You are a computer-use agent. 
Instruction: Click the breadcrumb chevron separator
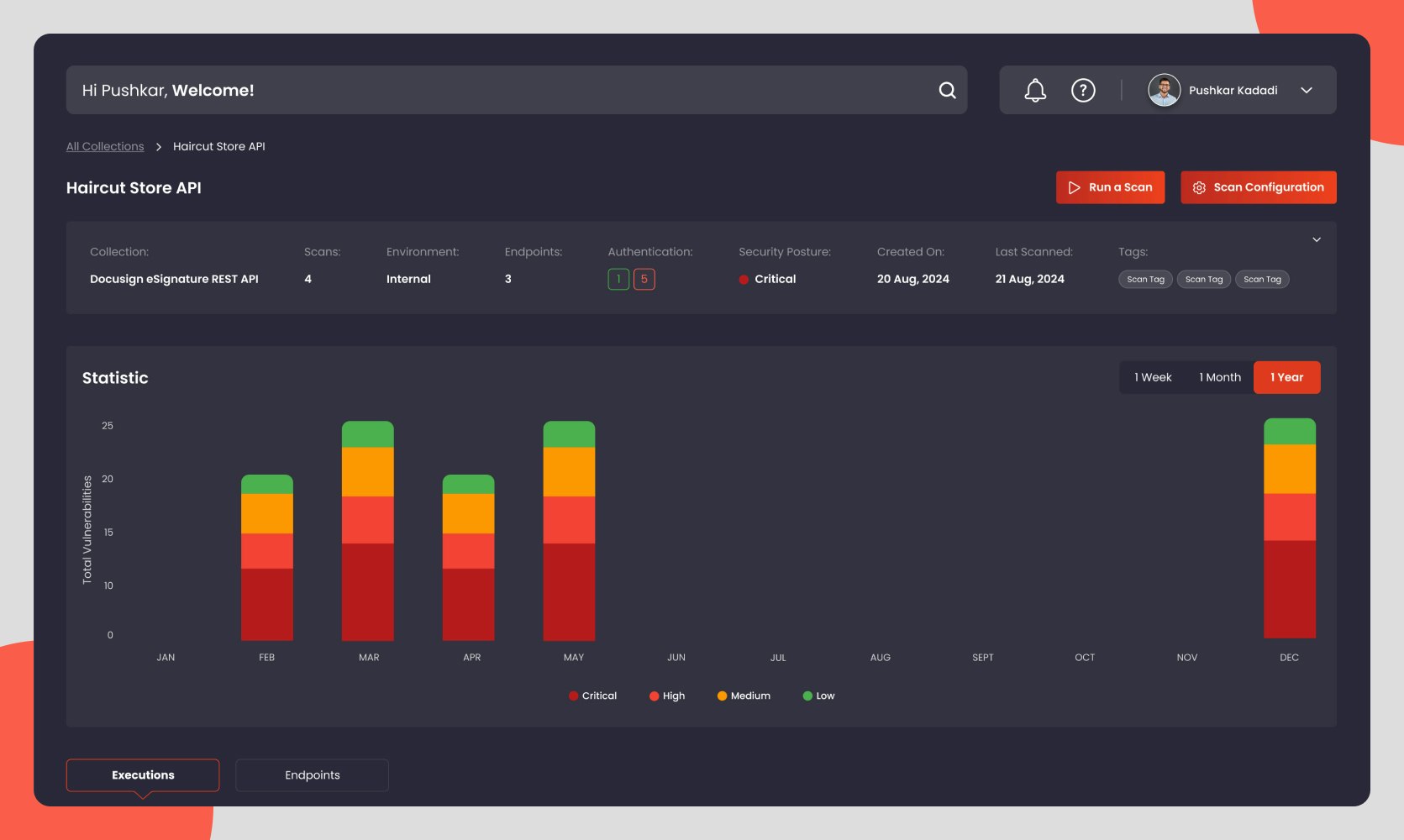click(x=158, y=146)
